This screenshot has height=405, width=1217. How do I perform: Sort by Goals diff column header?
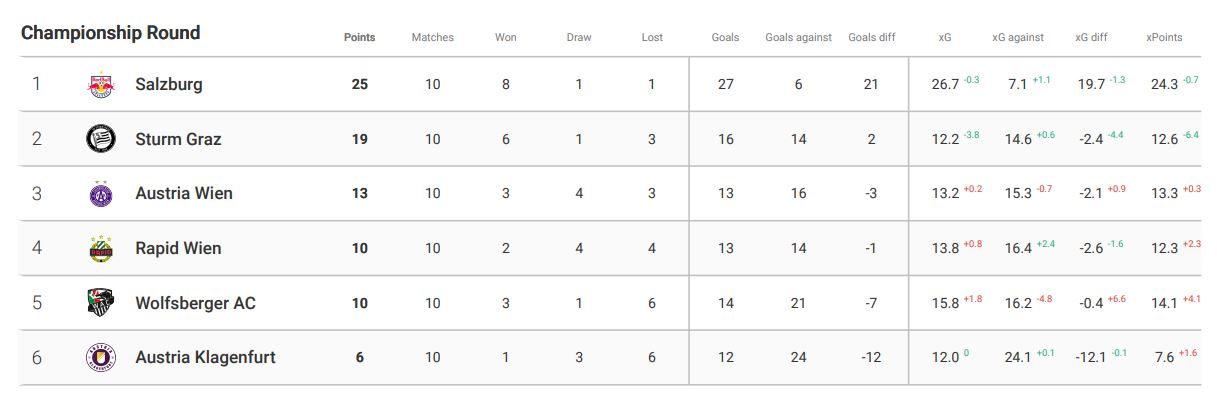tap(872, 37)
